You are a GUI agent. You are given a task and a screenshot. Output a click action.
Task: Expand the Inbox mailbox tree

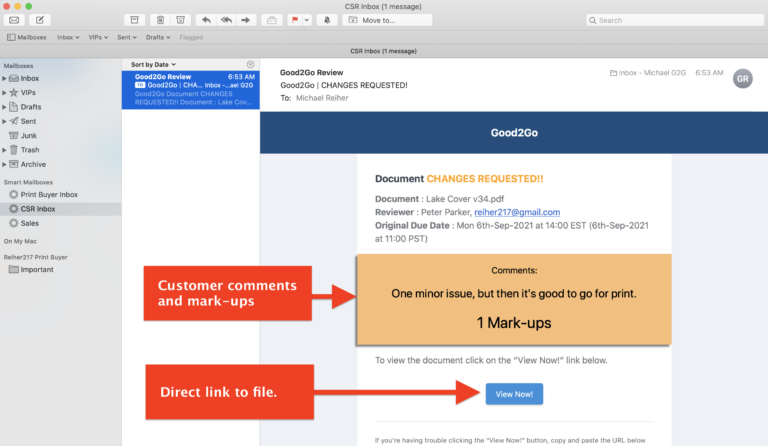[4, 78]
